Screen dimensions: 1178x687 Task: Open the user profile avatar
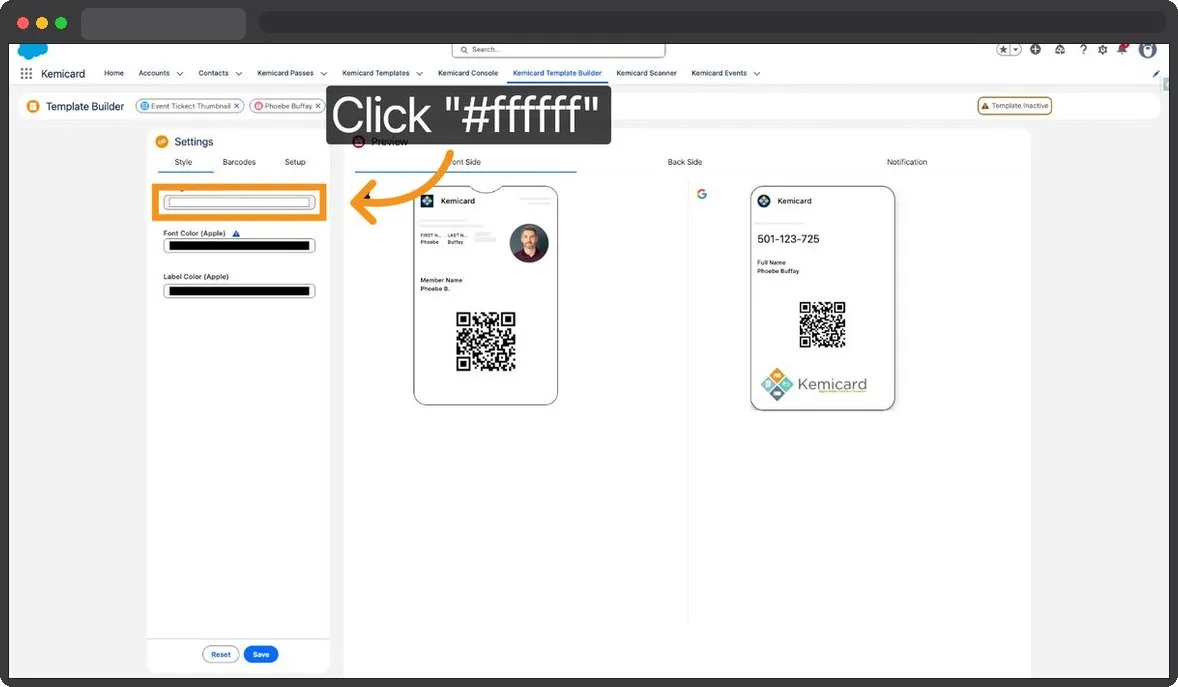1147,50
